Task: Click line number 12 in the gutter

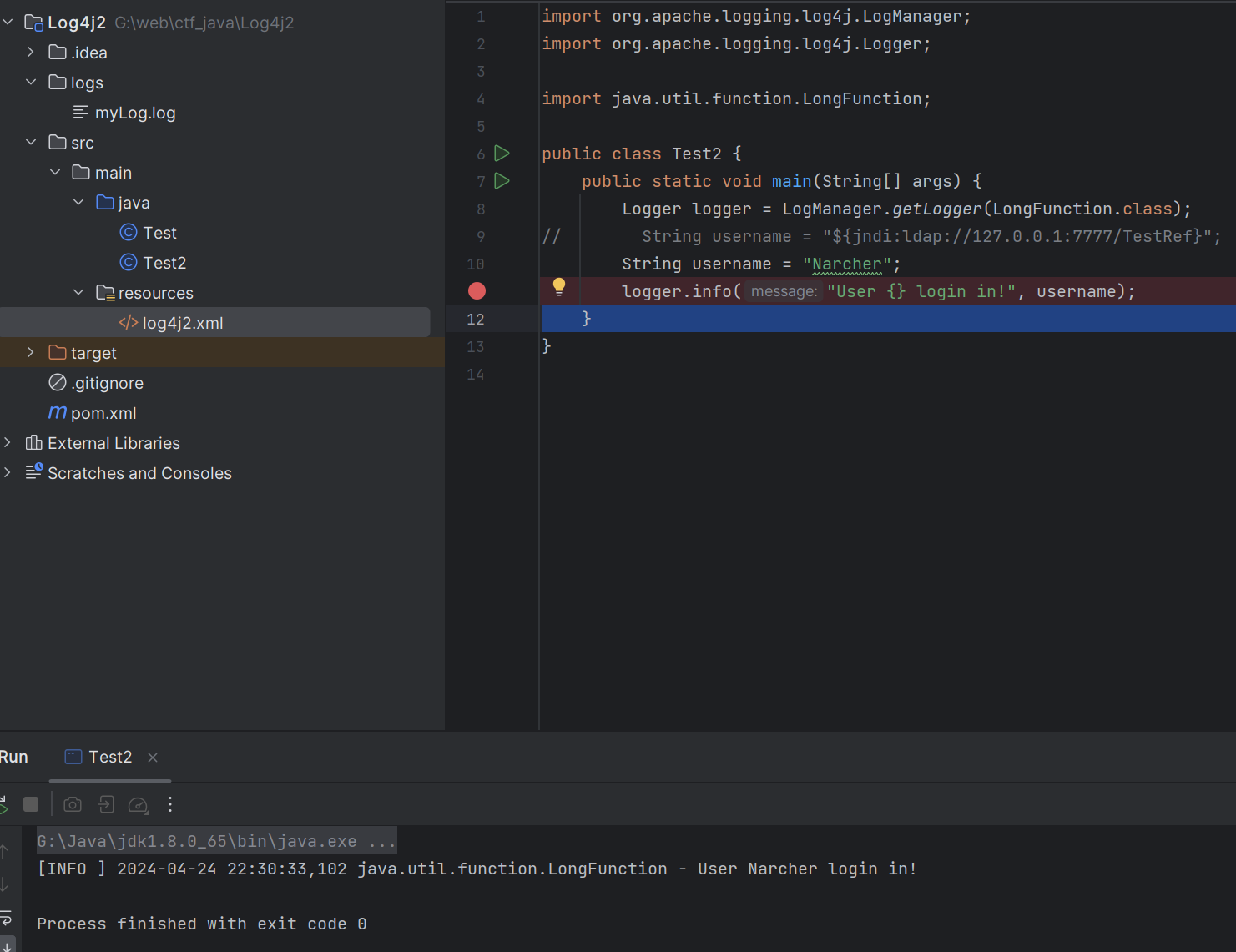Action: (476, 320)
